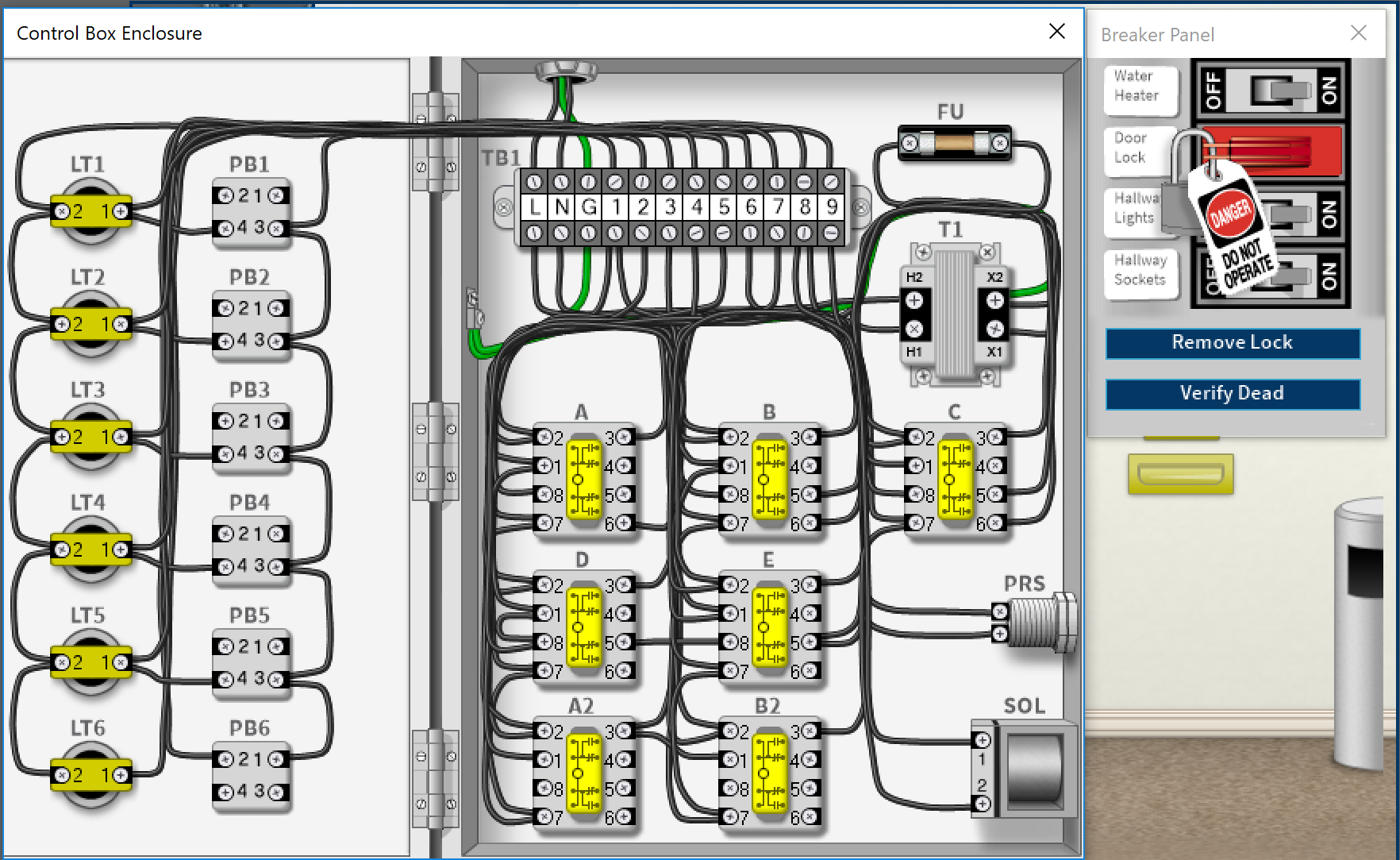
Task: Click pushbutton PB5 terminal 1
Action: (x=275, y=648)
